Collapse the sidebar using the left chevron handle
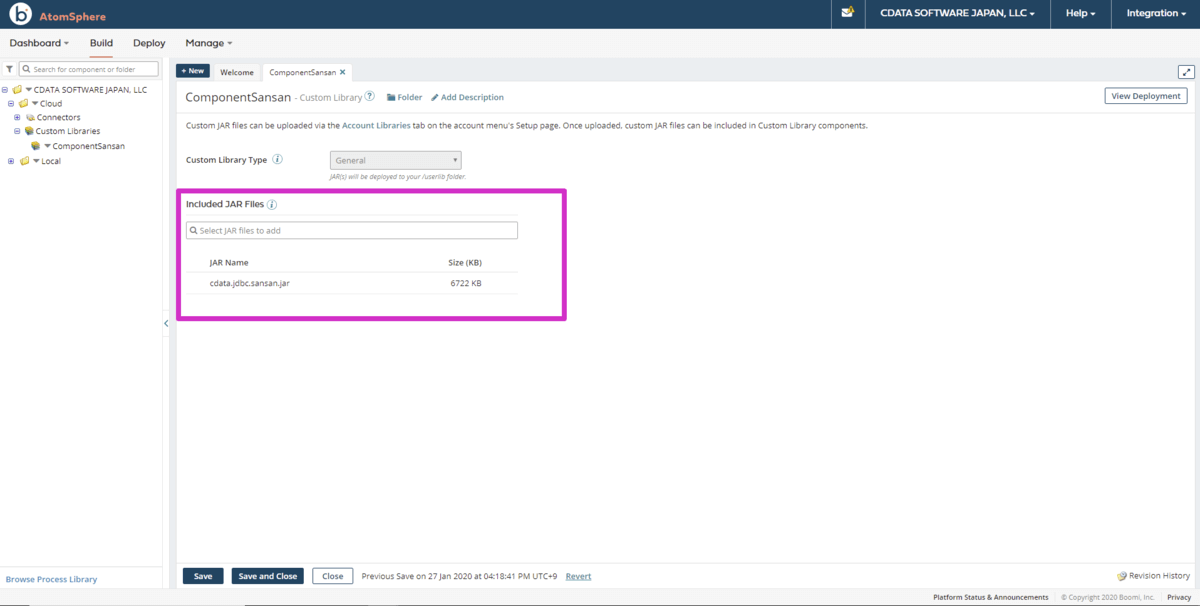 pos(166,323)
